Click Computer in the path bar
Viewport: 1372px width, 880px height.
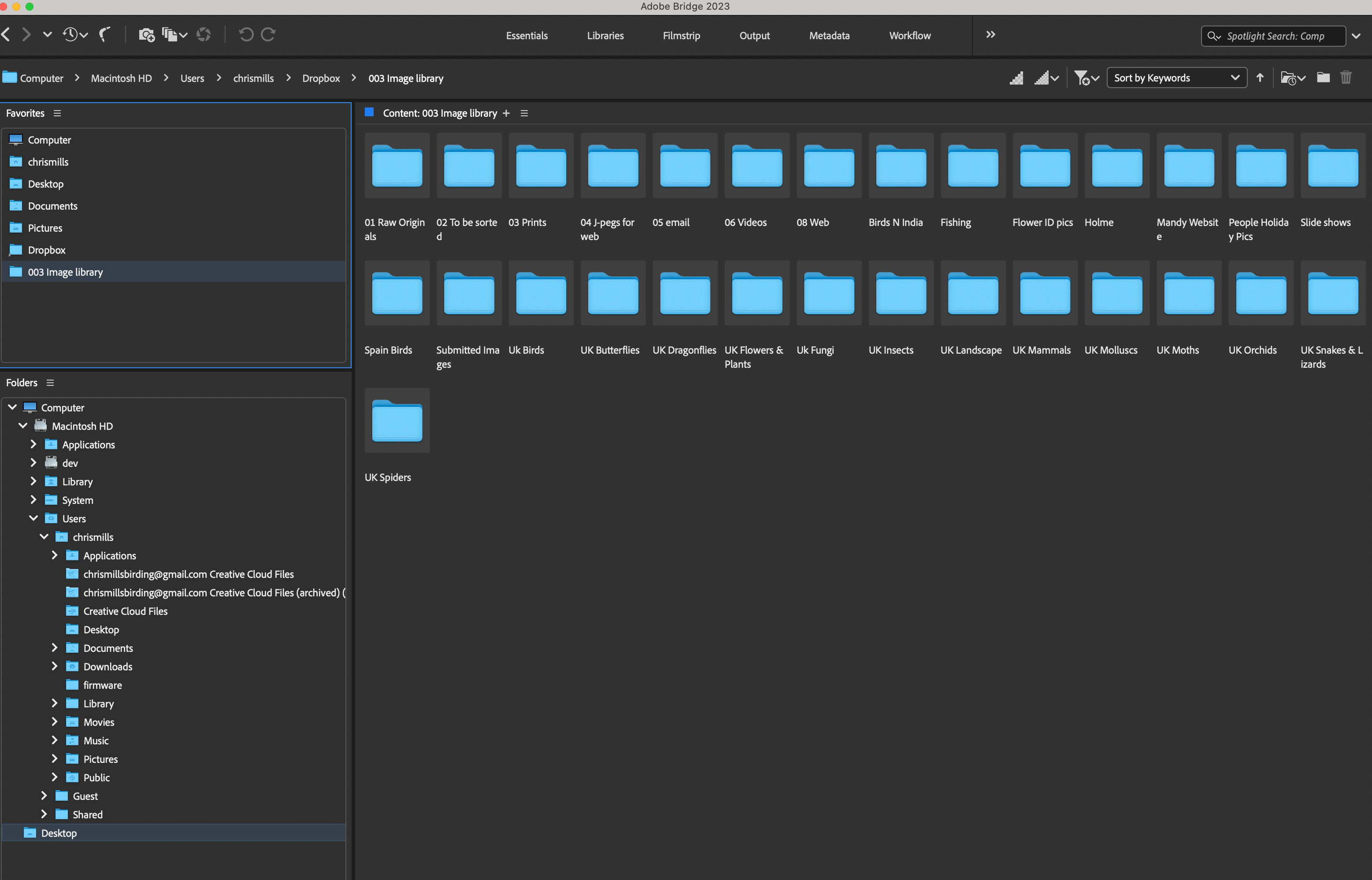41,78
